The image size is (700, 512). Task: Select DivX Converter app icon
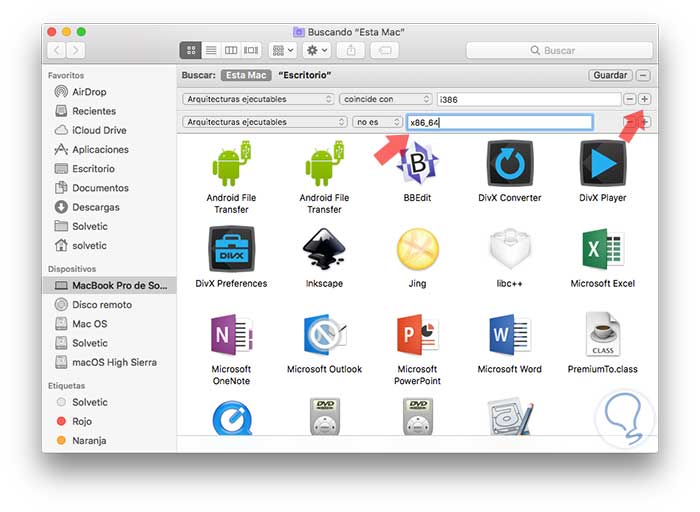click(x=510, y=163)
